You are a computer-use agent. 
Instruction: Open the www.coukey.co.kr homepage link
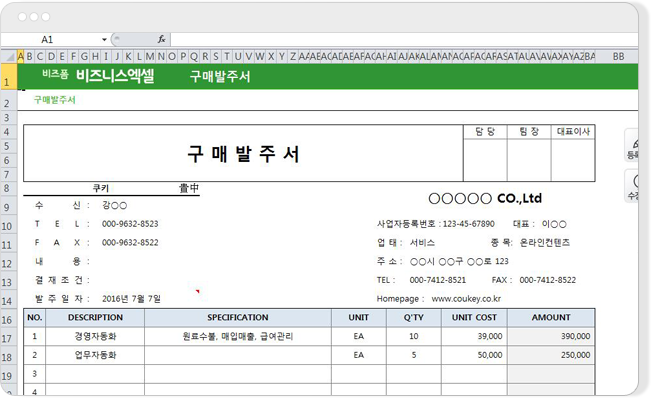tap(466, 299)
